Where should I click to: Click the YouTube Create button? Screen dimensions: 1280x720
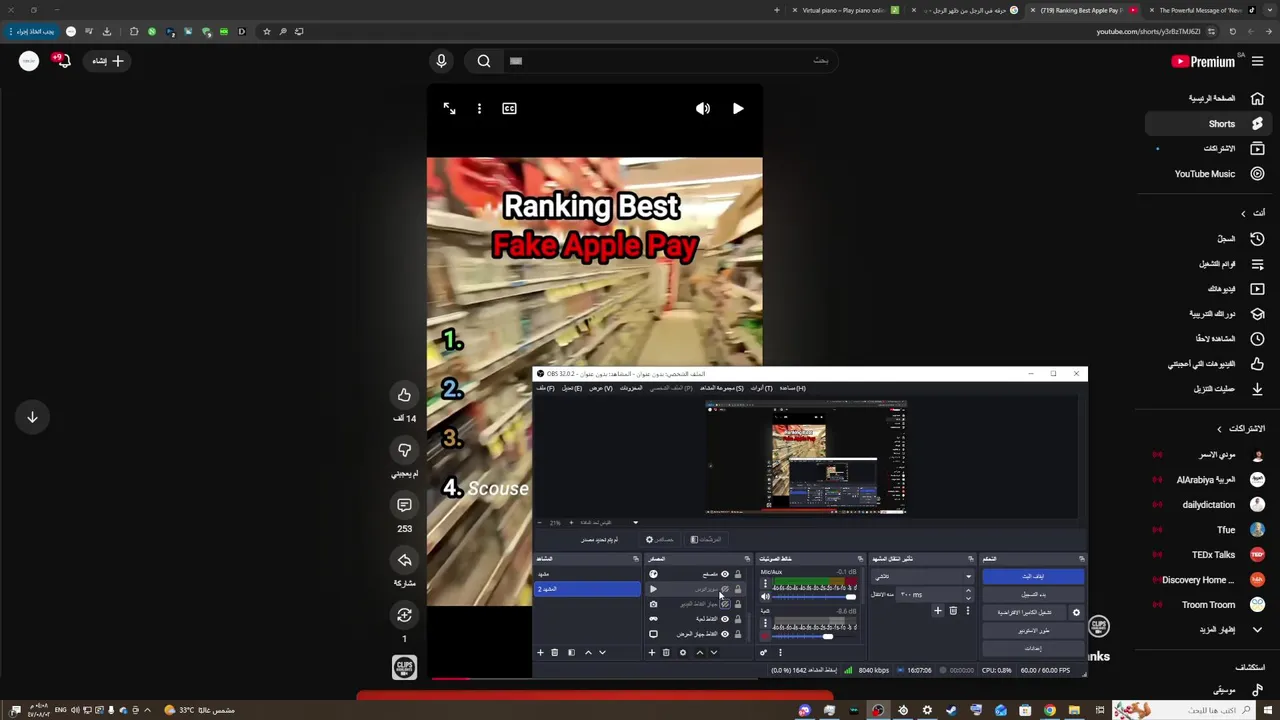107,61
